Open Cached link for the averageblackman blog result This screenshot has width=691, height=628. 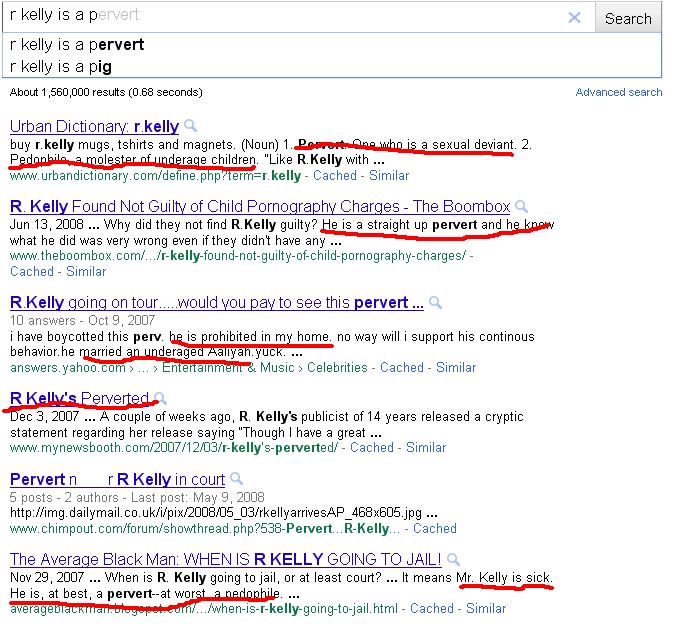click(432, 608)
